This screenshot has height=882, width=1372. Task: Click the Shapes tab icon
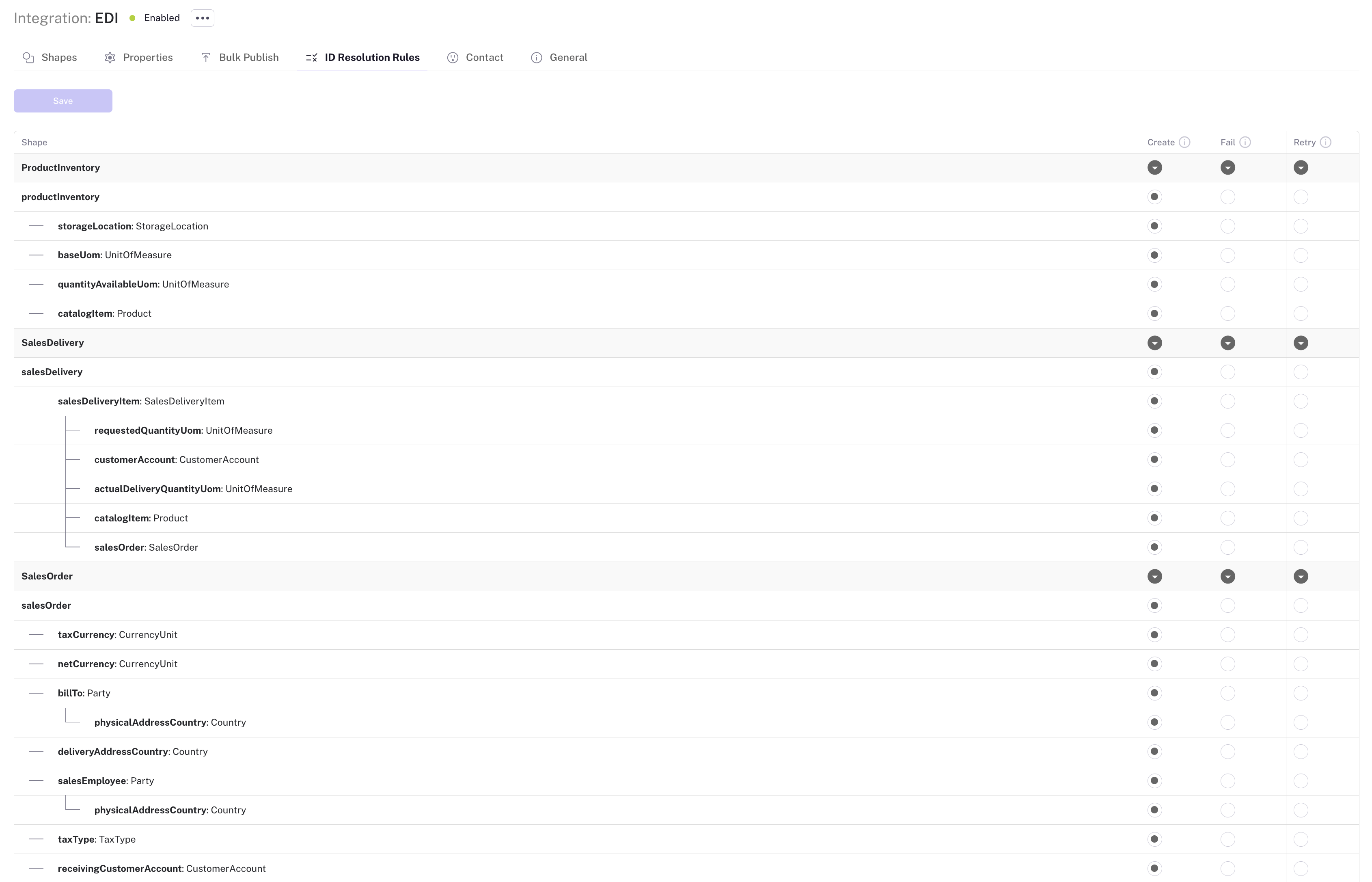pos(28,57)
